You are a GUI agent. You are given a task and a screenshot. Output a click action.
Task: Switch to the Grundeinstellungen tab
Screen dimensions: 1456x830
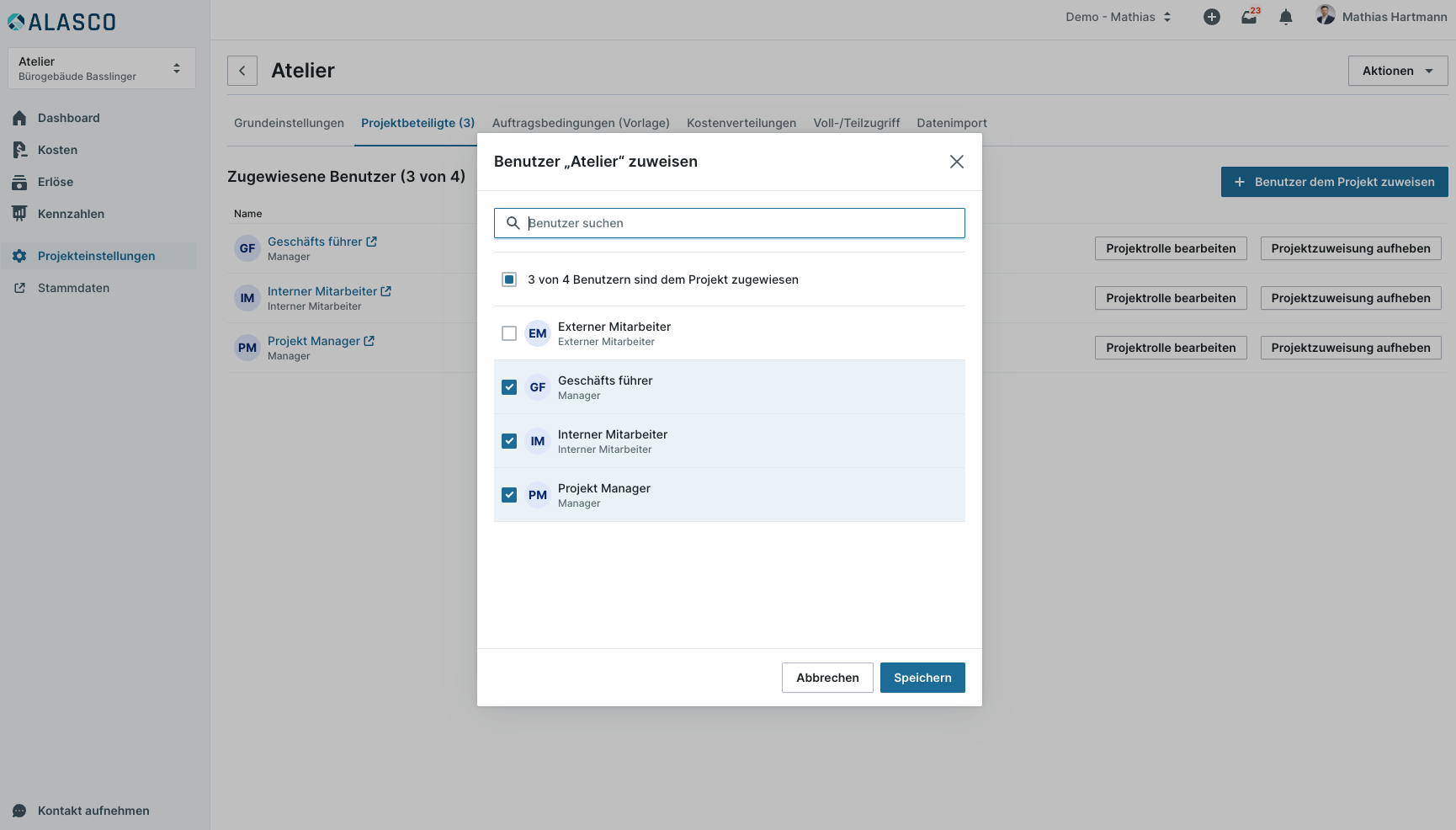pos(289,123)
